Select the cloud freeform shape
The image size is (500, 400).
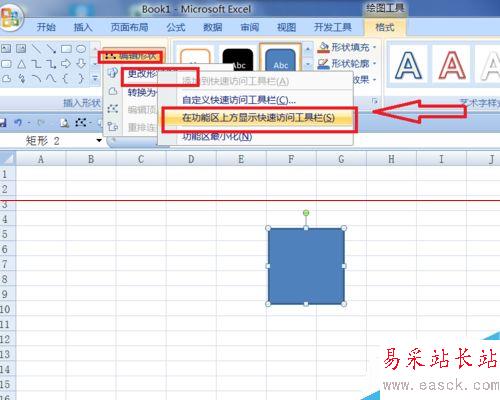(6, 79)
